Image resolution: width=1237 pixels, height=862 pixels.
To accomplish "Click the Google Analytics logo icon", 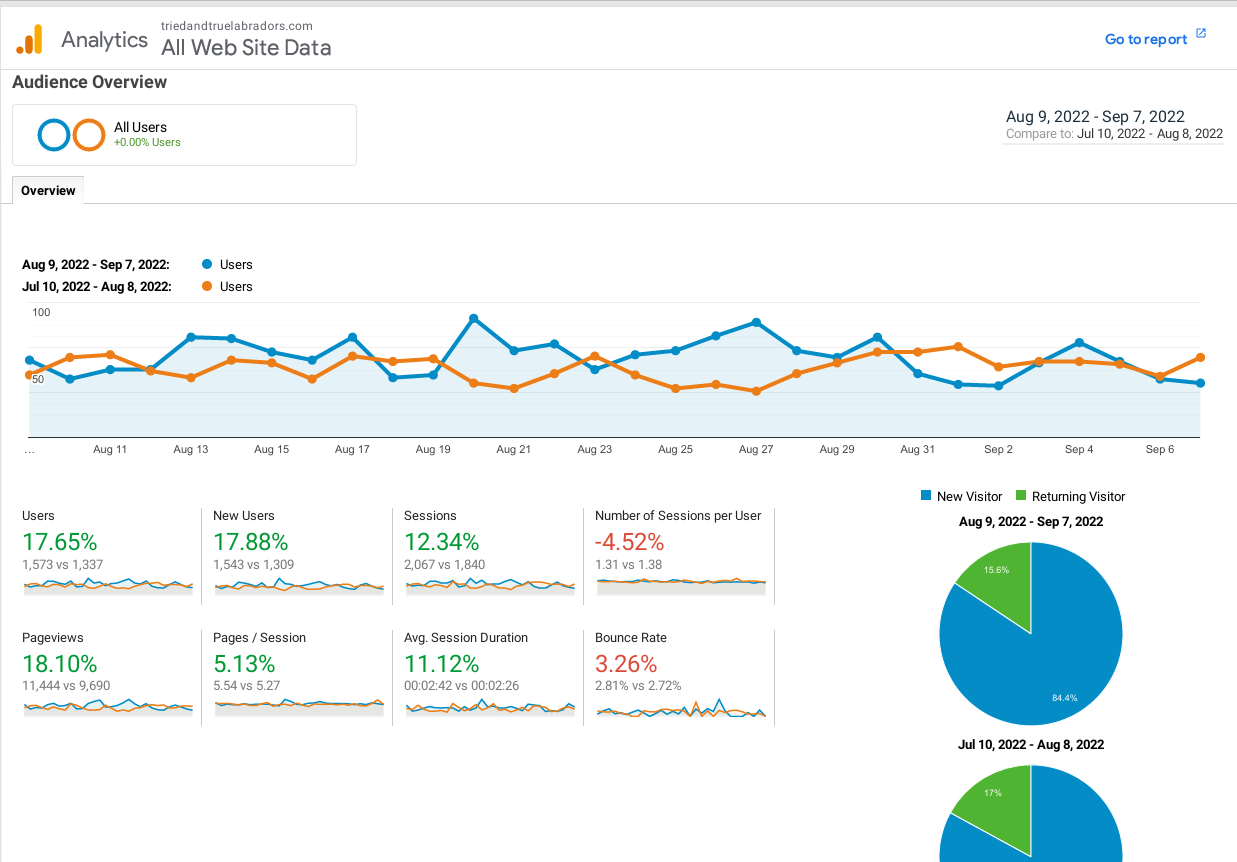I will coord(29,39).
